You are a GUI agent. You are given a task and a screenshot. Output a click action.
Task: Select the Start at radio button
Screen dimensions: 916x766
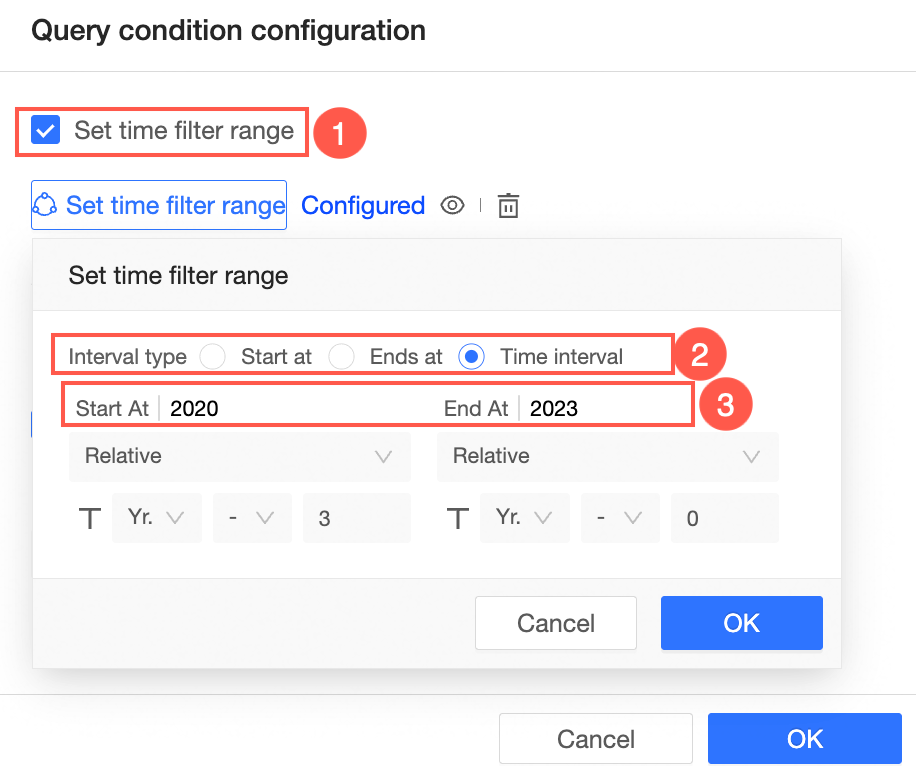(x=213, y=356)
